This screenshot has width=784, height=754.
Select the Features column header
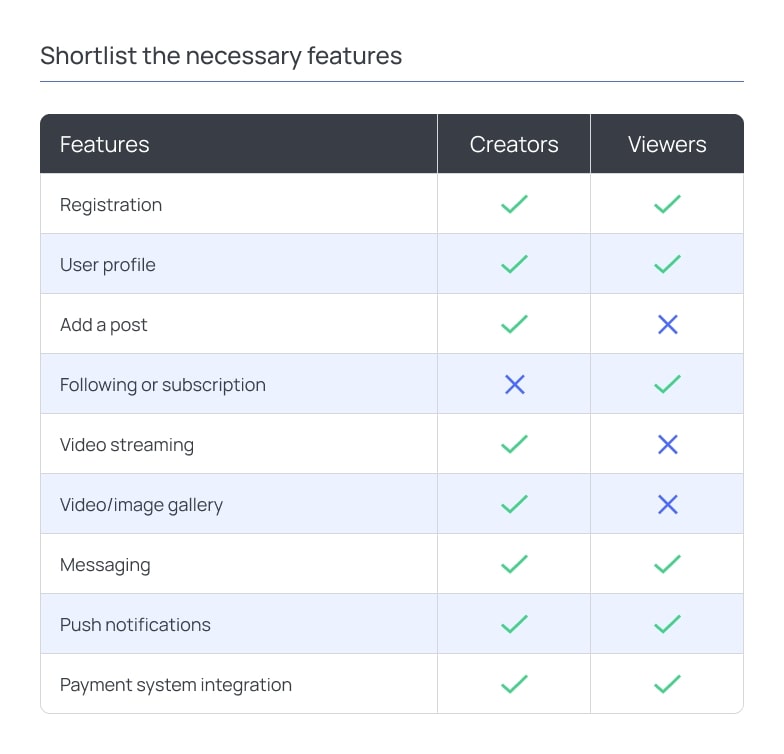(104, 144)
